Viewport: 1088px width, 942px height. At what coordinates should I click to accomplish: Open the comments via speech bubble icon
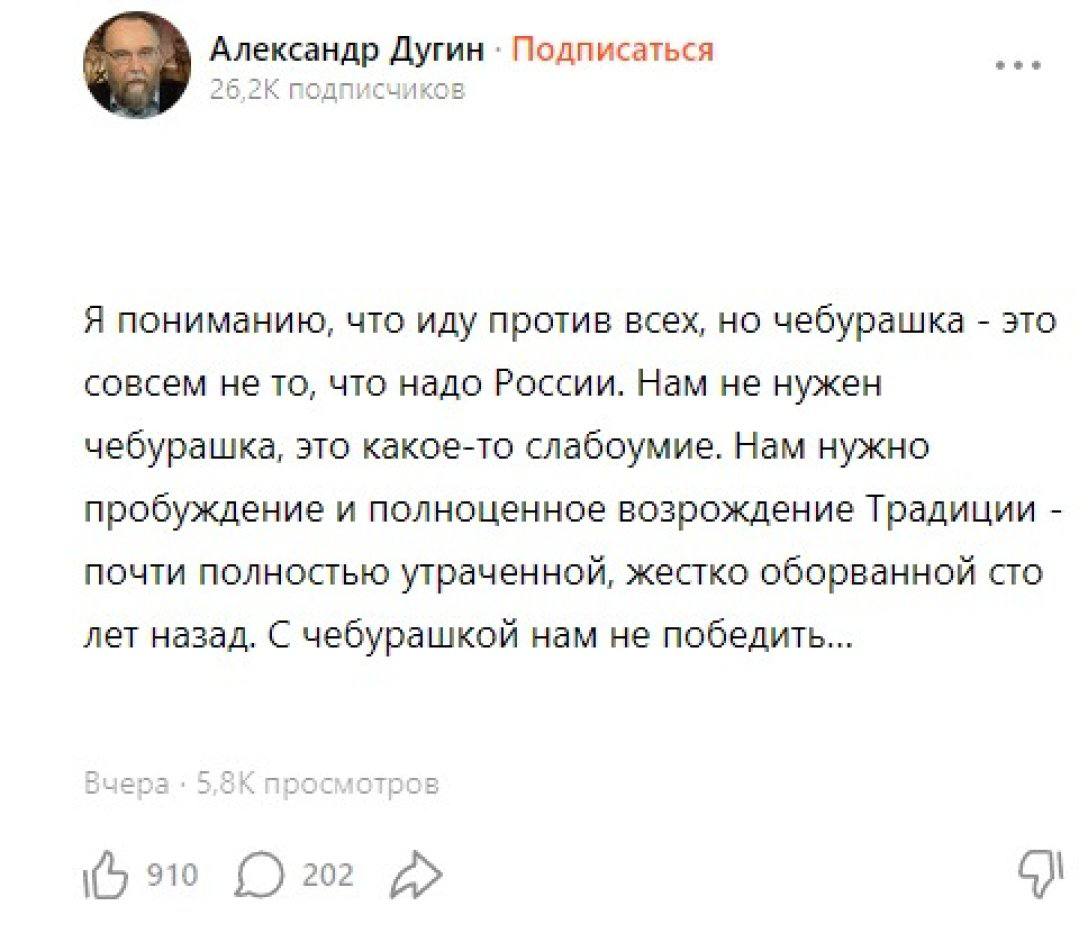[260, 873]
